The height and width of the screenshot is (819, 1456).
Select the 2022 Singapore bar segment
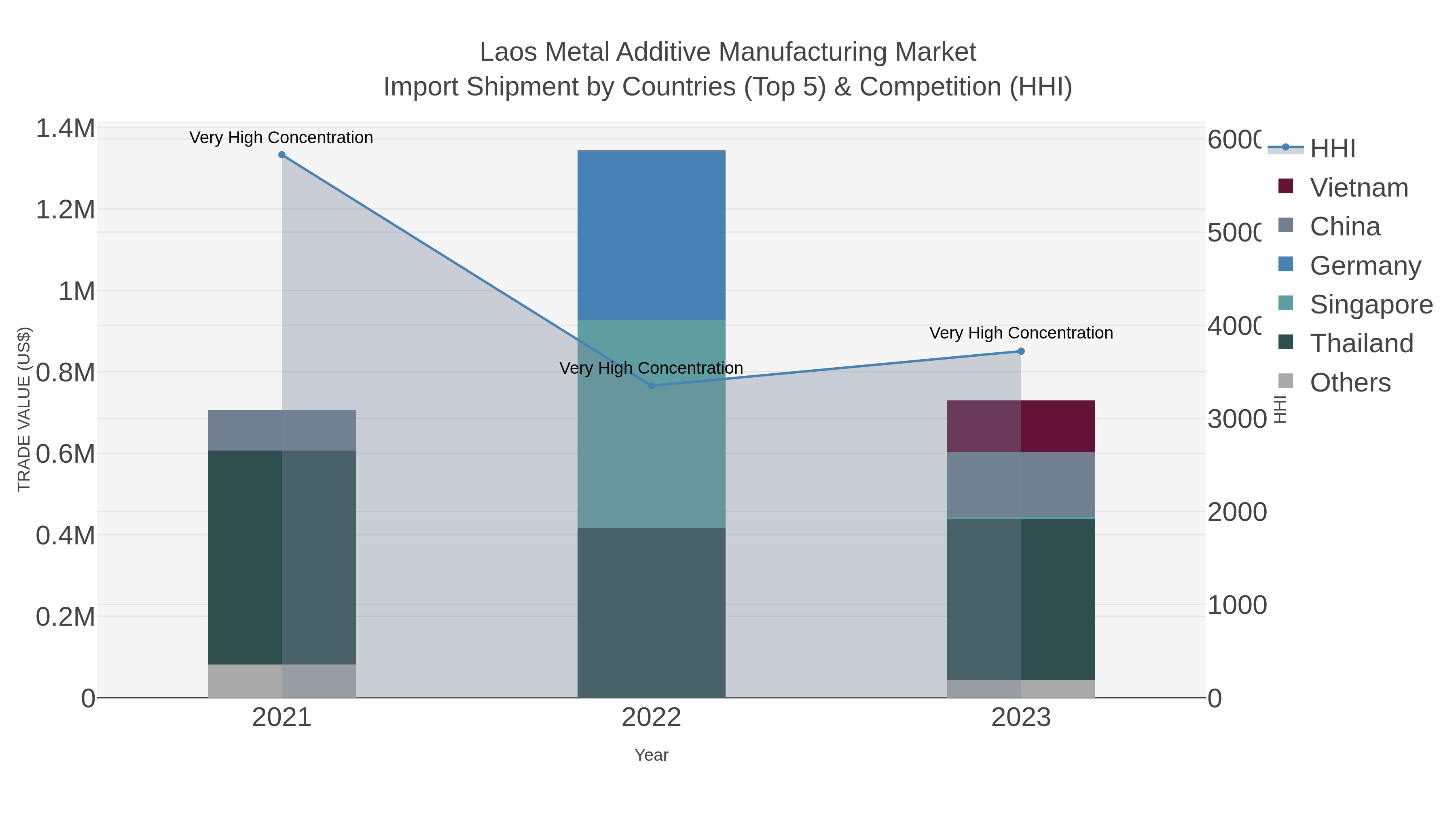[651, 424]
